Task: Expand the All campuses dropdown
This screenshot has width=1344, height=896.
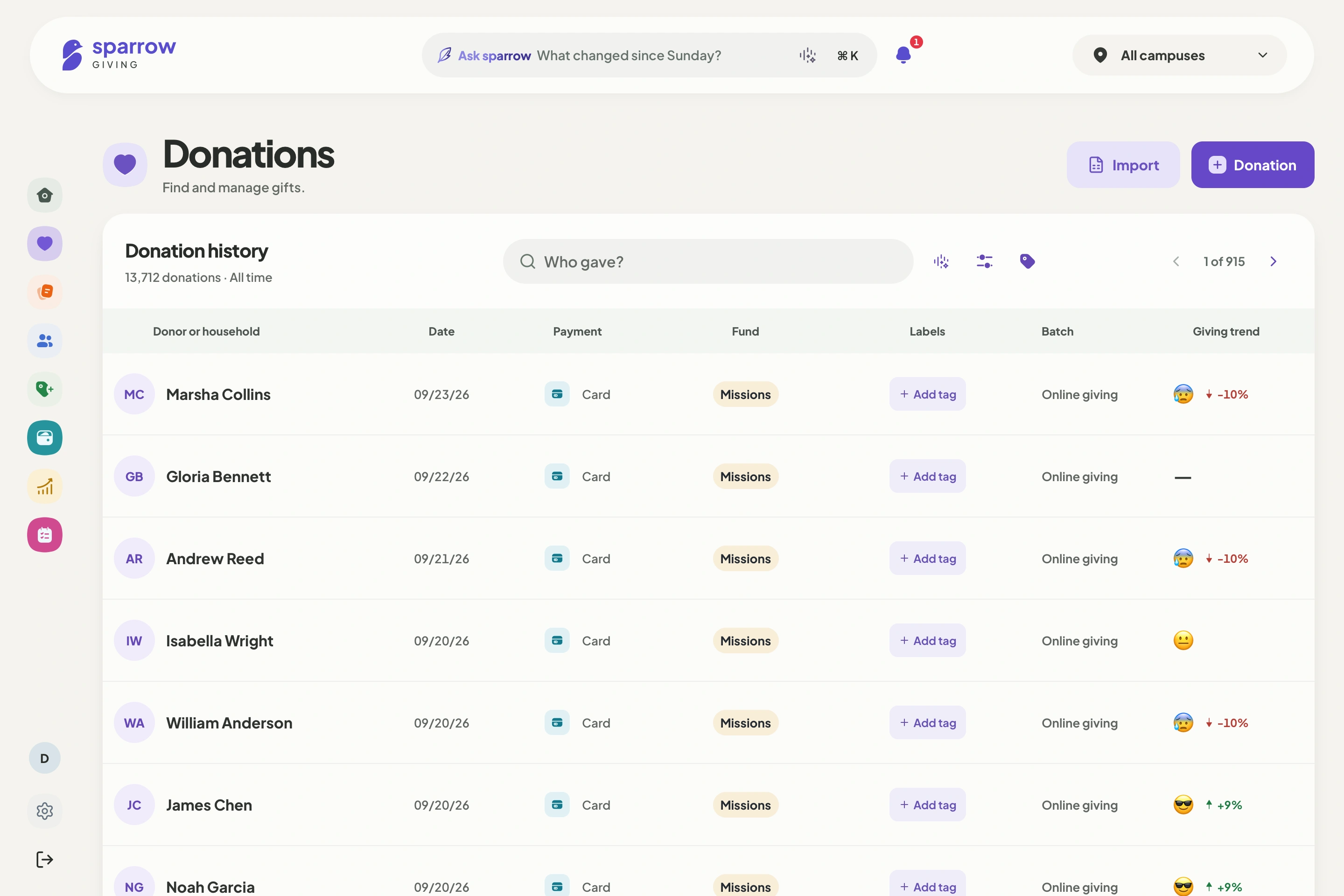Action: (x=1180, y=56)
